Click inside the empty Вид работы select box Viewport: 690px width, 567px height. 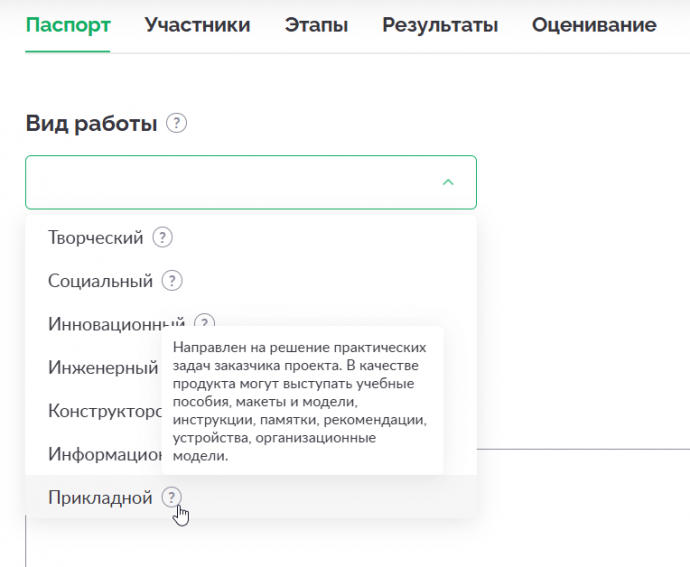point(230,182)
